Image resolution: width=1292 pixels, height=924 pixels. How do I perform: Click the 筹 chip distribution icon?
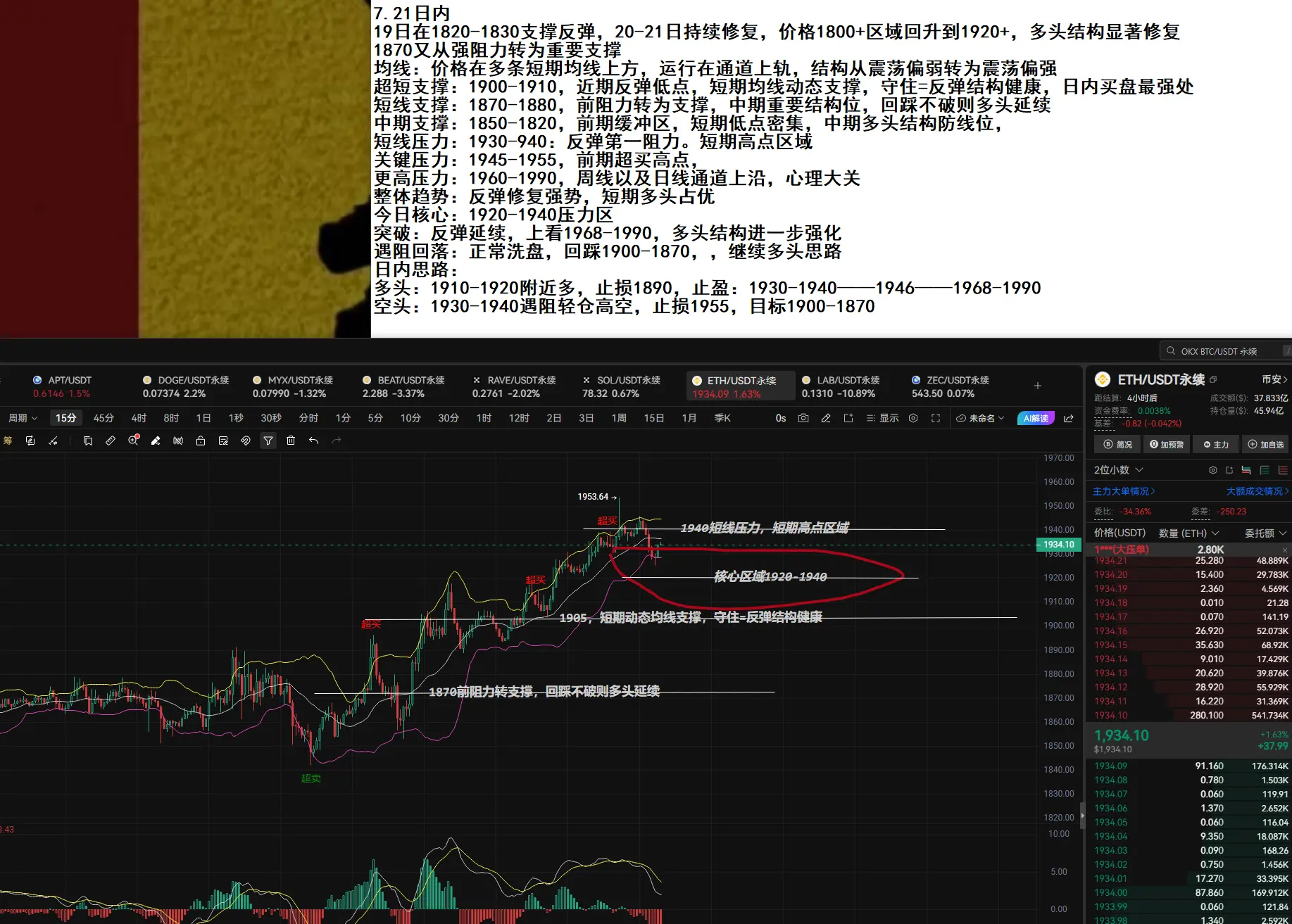(8, 441)
